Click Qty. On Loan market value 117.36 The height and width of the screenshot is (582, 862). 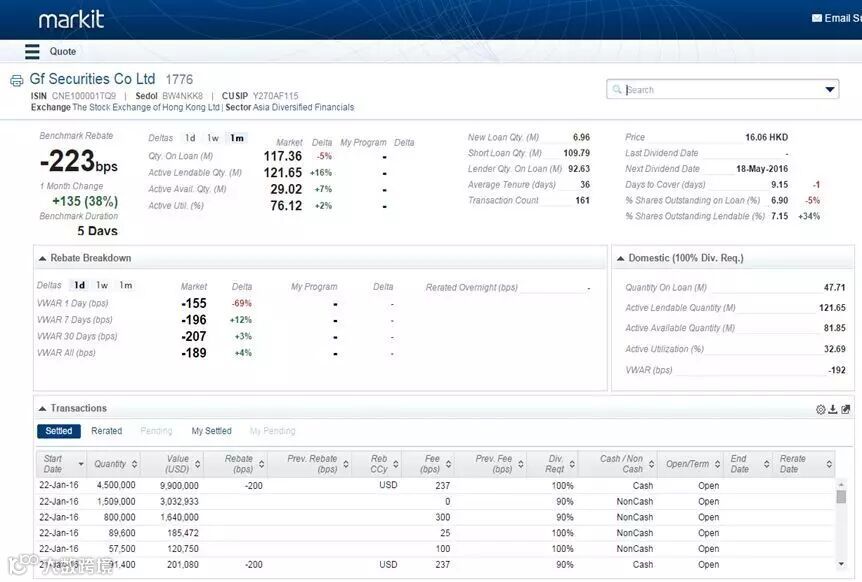point(283,157)
